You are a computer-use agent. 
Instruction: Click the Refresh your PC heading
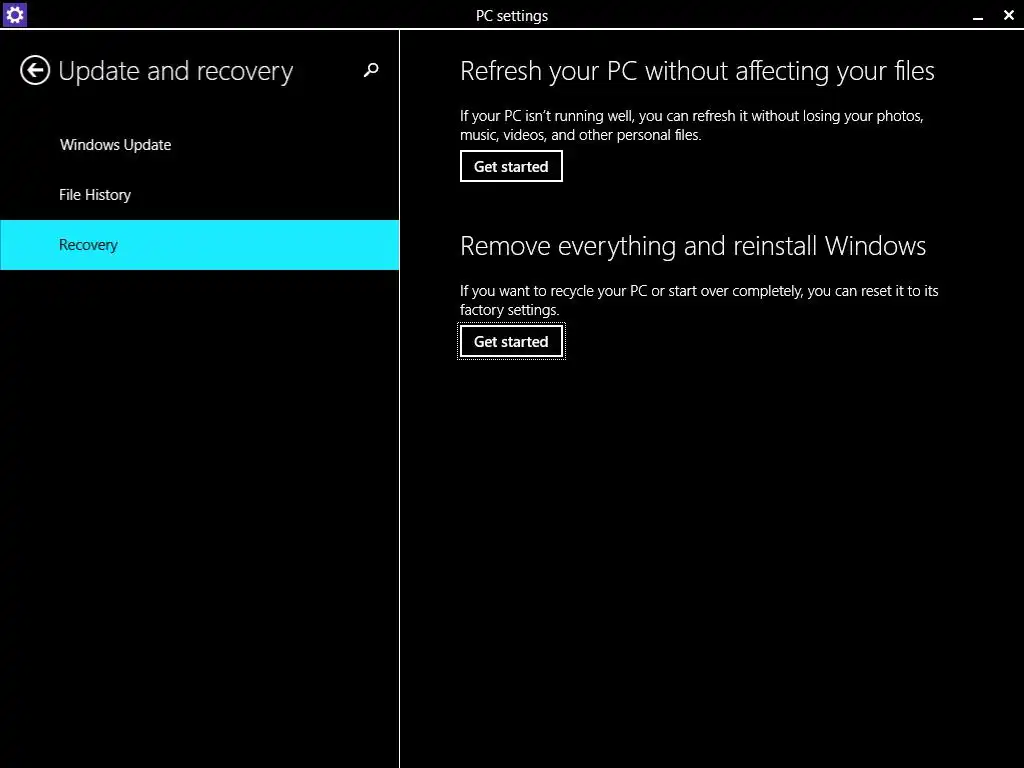coord(697,71)
